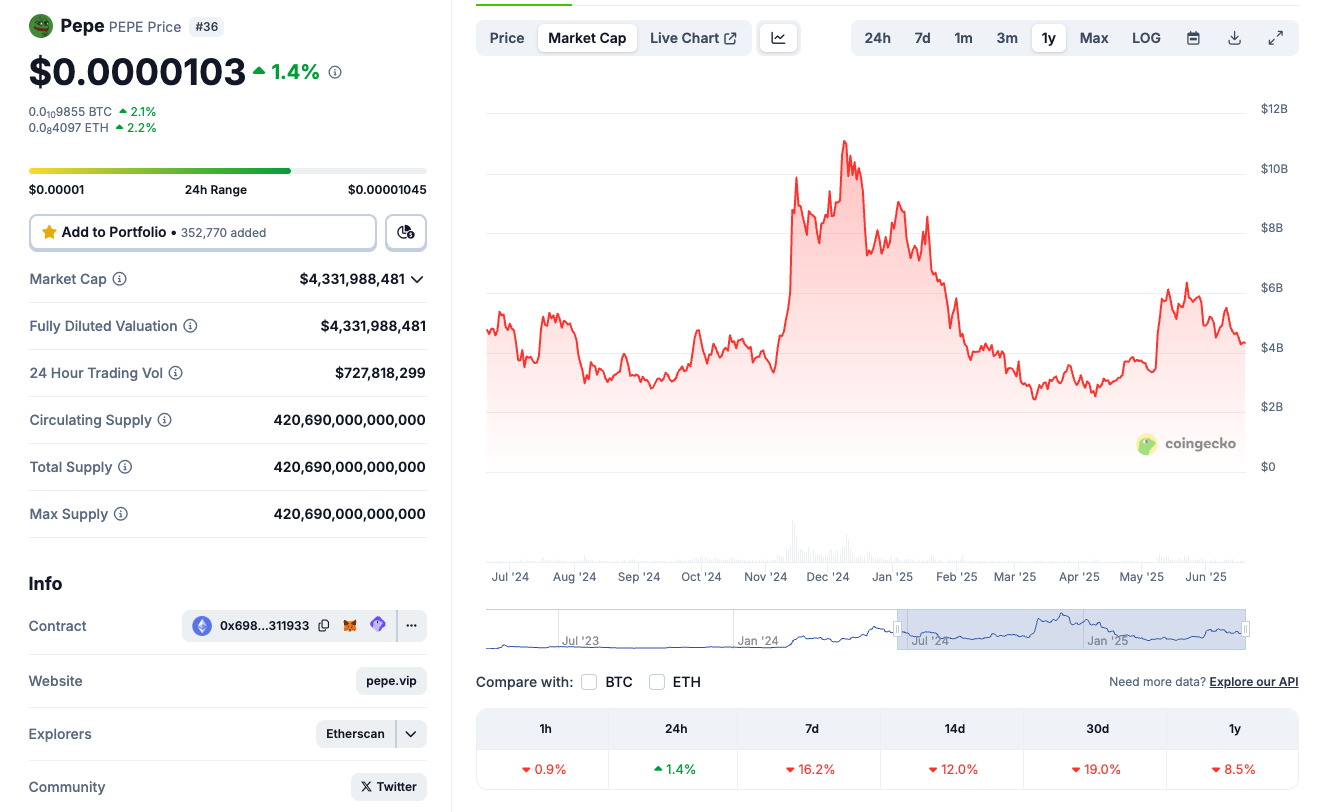
Task: Click right handle of chart range navigator
Action: [1245, 629]
